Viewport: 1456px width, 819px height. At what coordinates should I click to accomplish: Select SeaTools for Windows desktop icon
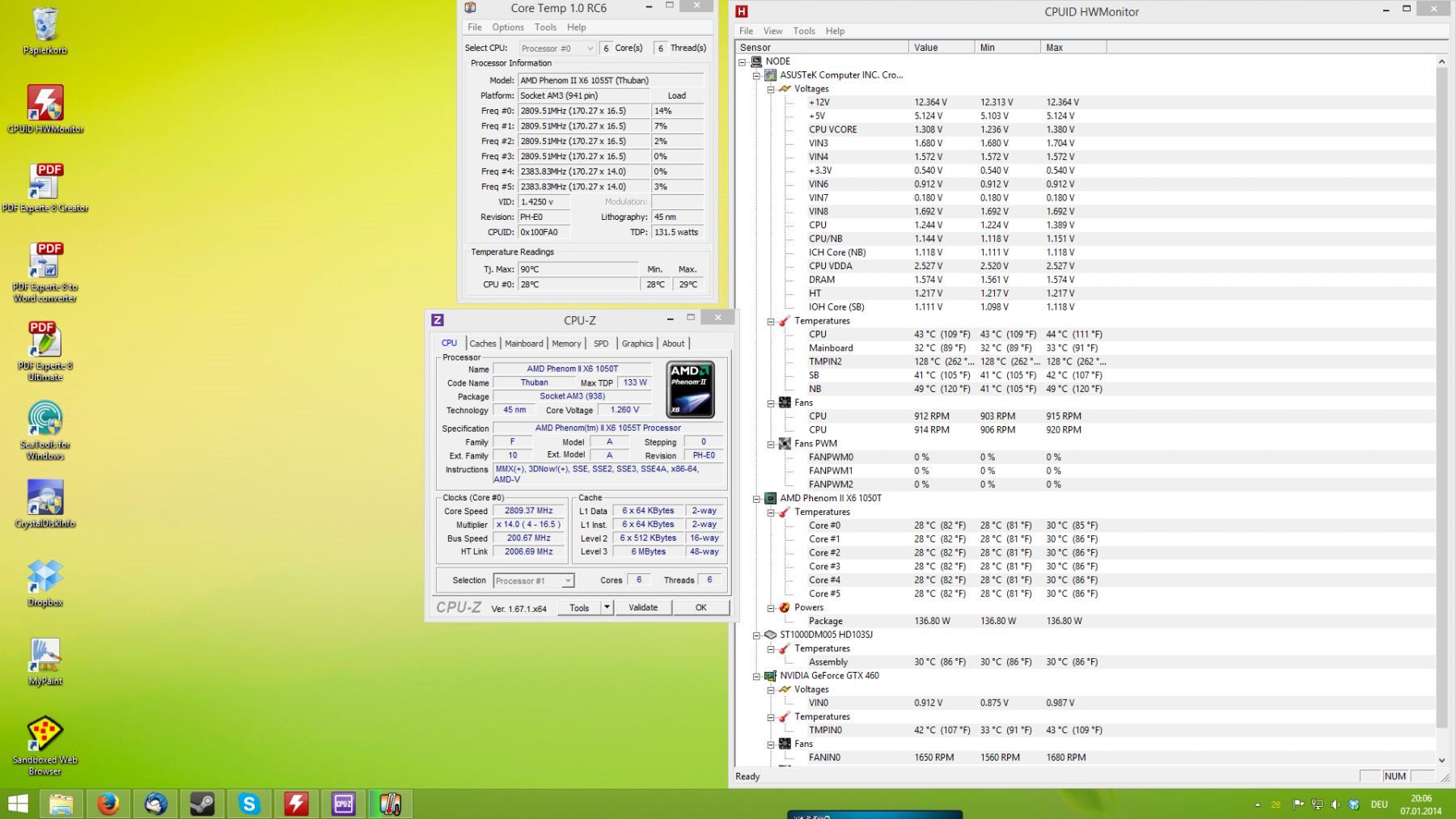coord(45,430)
